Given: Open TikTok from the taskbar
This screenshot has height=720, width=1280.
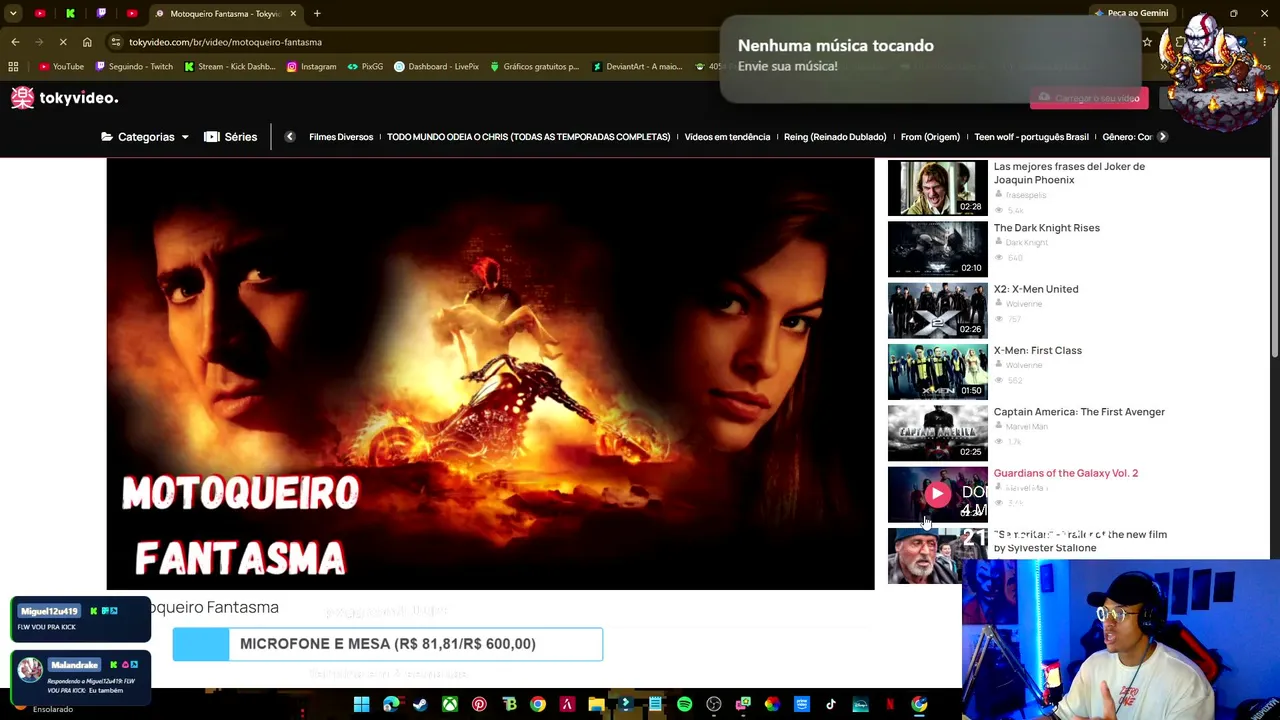Looking at the screenshot, I should 831,705.
